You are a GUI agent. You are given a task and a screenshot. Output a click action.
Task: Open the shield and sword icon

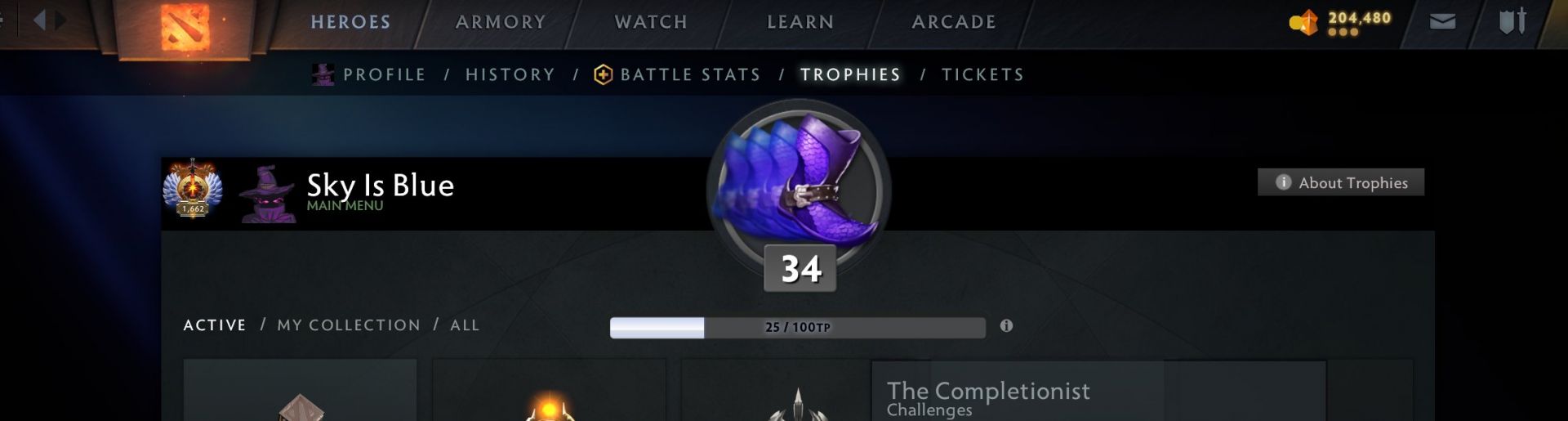(1512, 21)
